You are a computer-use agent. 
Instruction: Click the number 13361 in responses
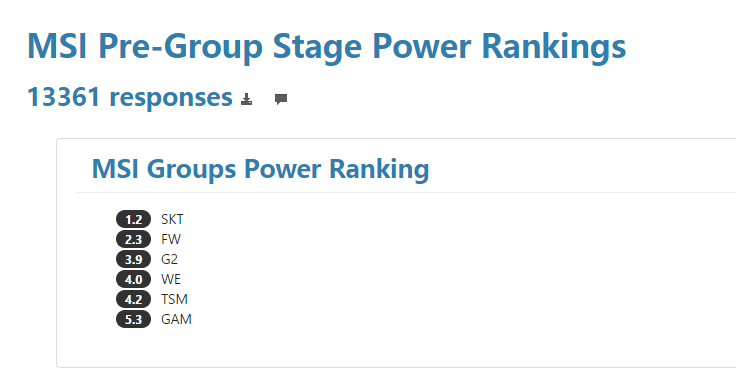[64, 97]
